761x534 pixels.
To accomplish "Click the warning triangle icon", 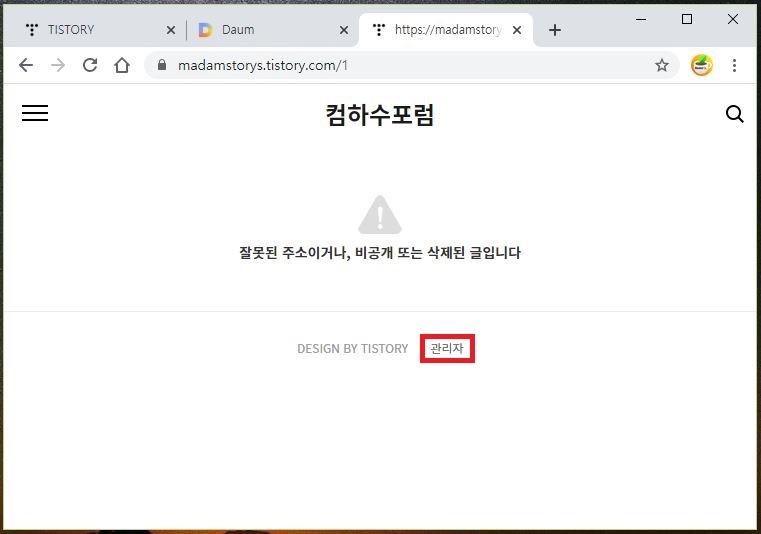I will pyautogui.click(x=380, y=215).
